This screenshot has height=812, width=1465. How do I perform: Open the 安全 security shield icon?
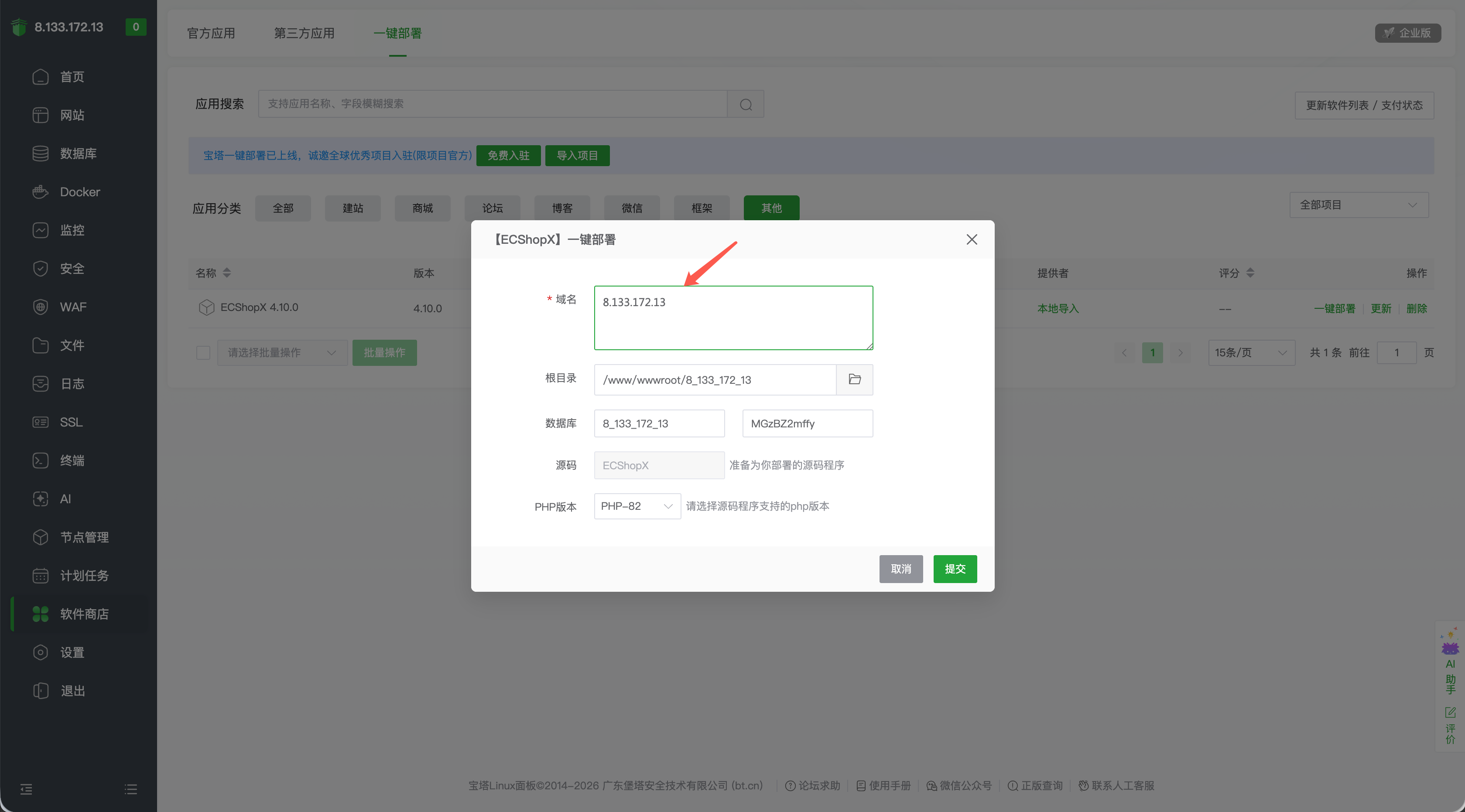pos(41,268)
